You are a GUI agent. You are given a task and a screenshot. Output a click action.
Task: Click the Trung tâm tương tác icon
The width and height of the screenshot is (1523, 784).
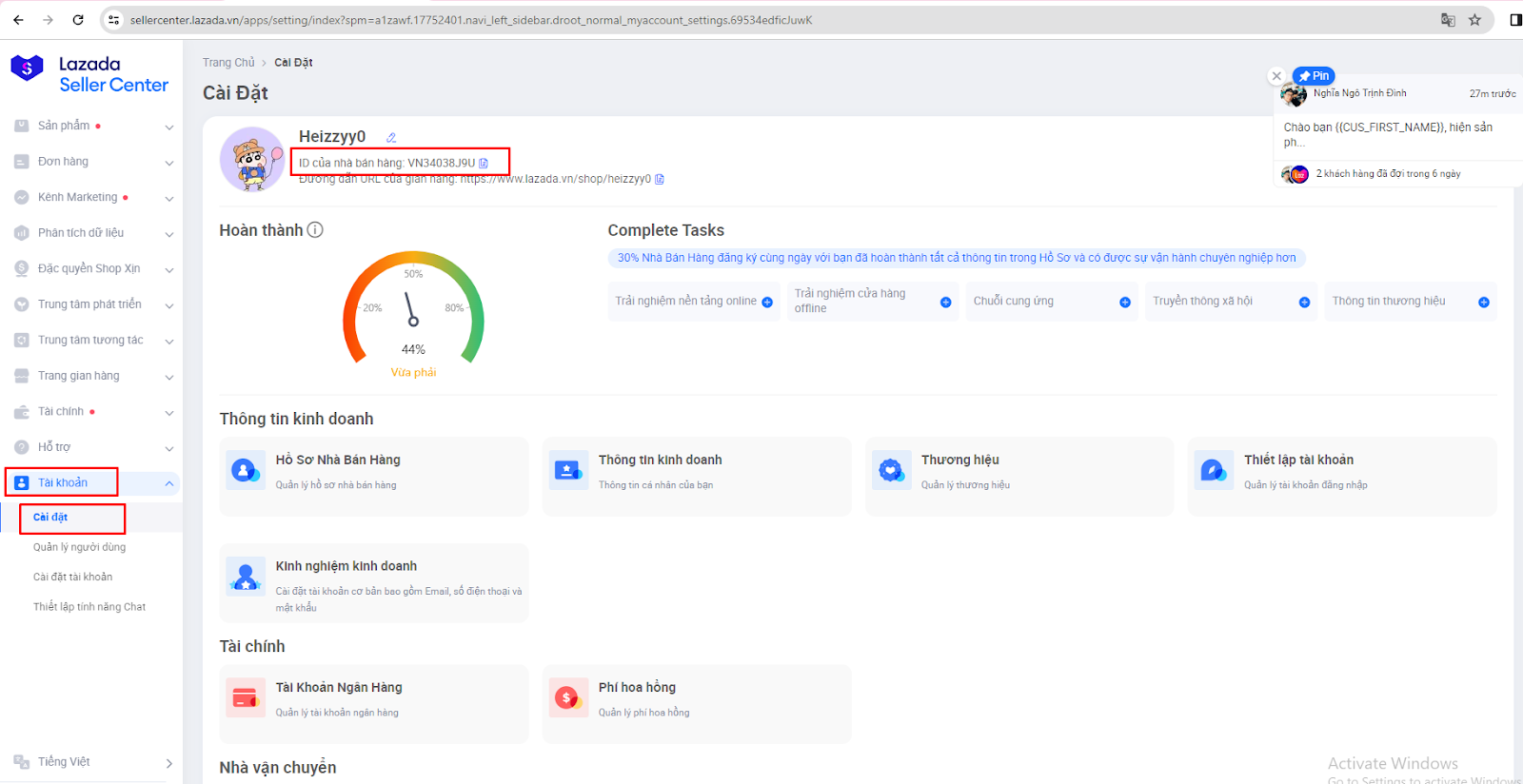point(22,340)
